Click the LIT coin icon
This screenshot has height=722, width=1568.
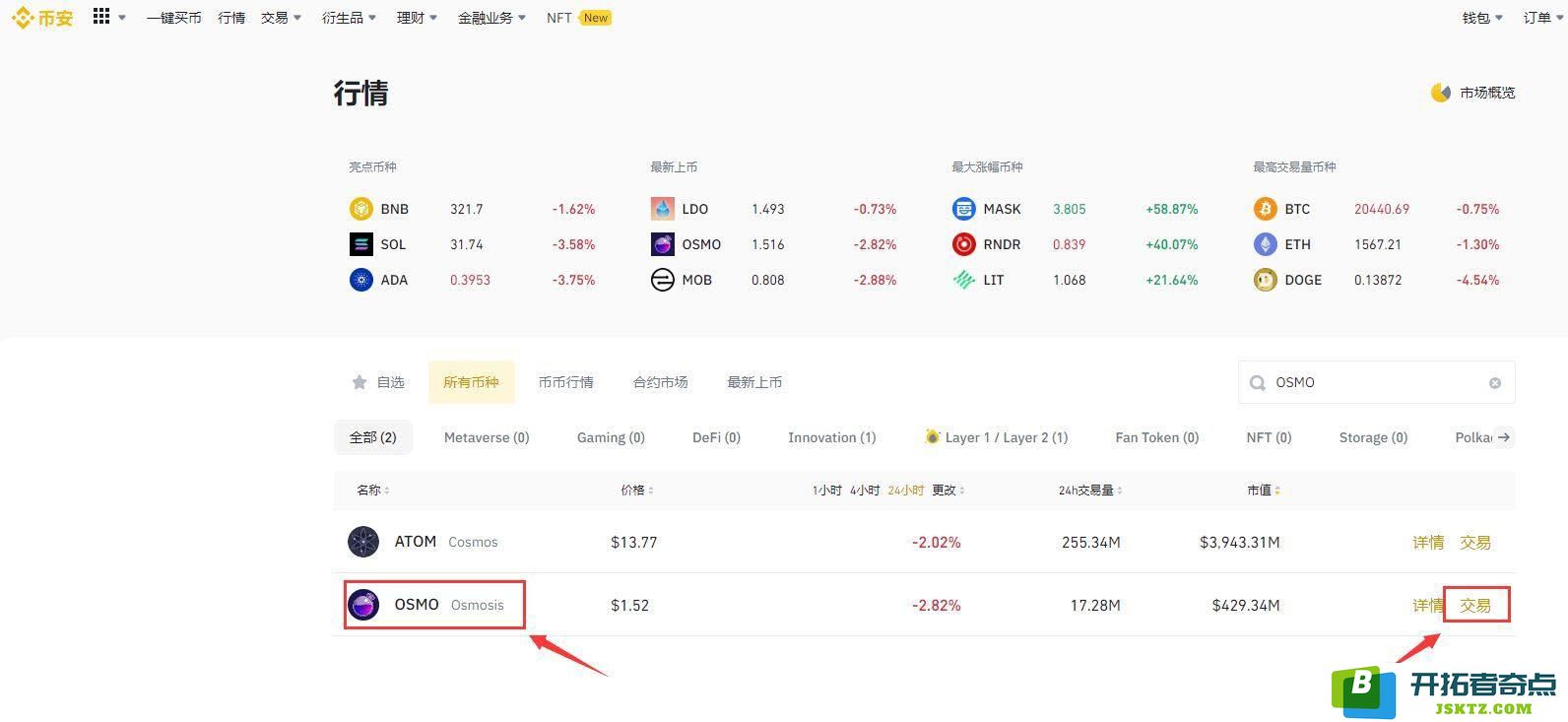(964, 280)
